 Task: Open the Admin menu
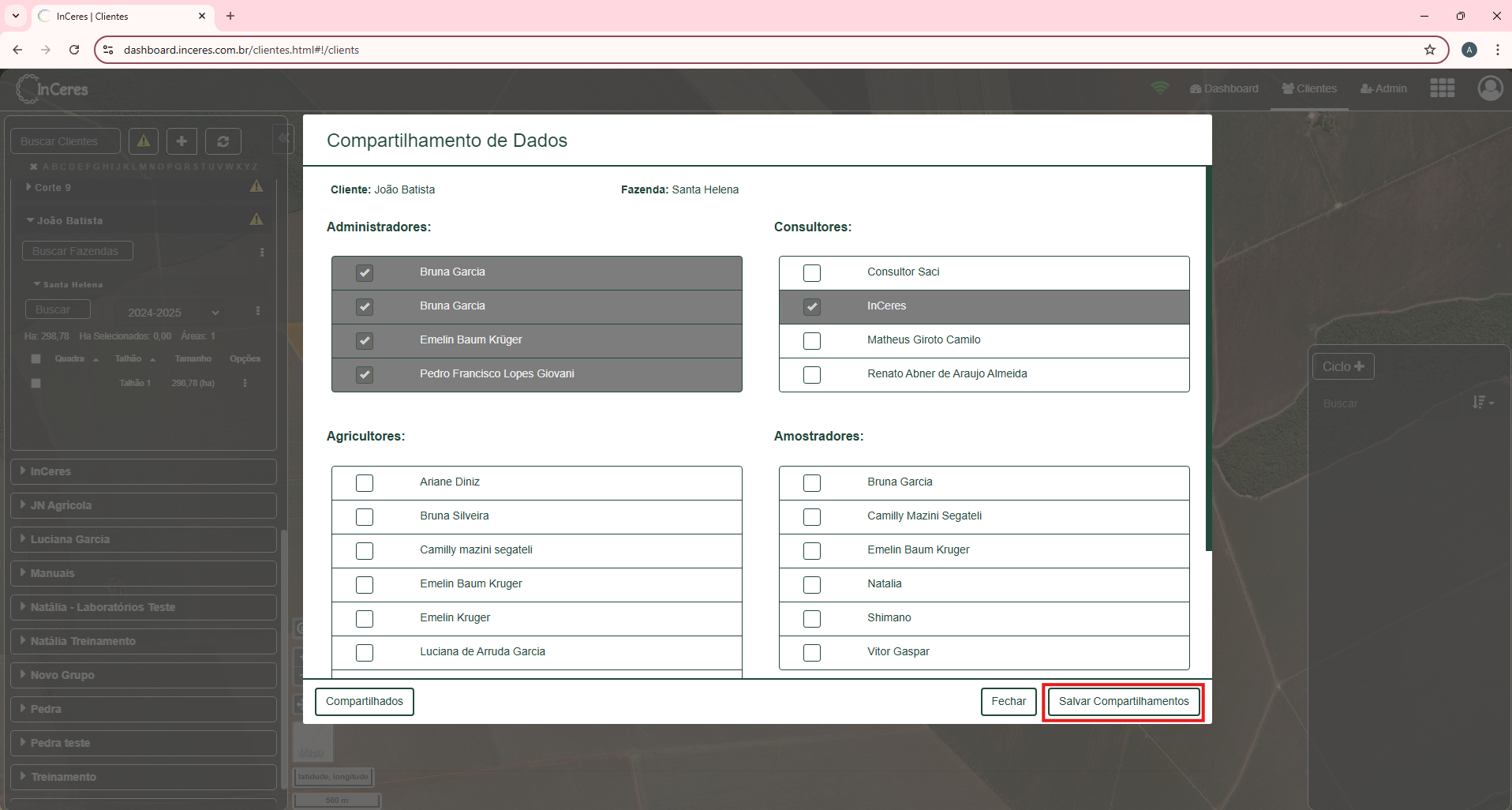tap(1383, 88)
